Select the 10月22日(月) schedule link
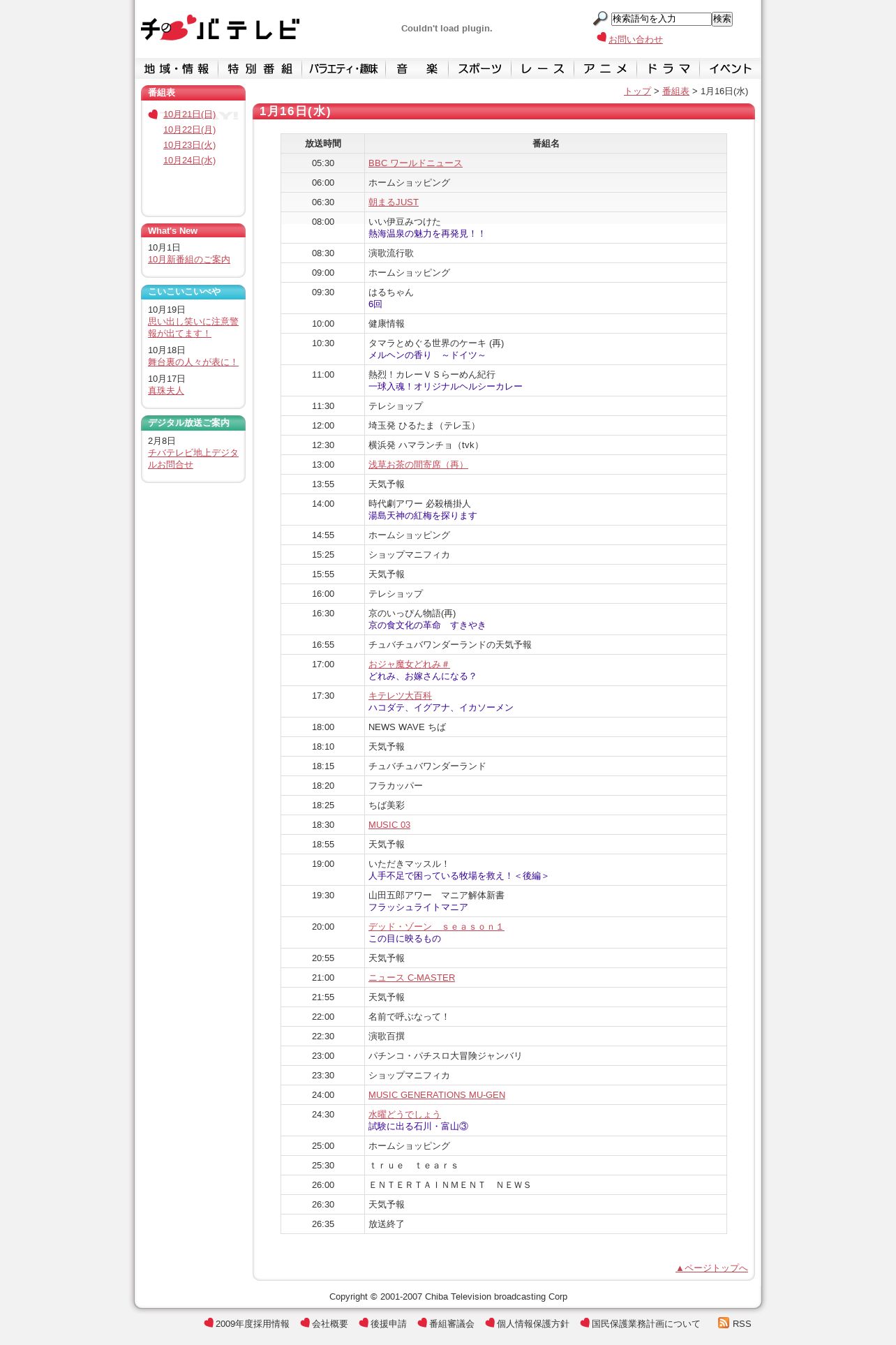 pyautogui.click(x=189, y=130)
